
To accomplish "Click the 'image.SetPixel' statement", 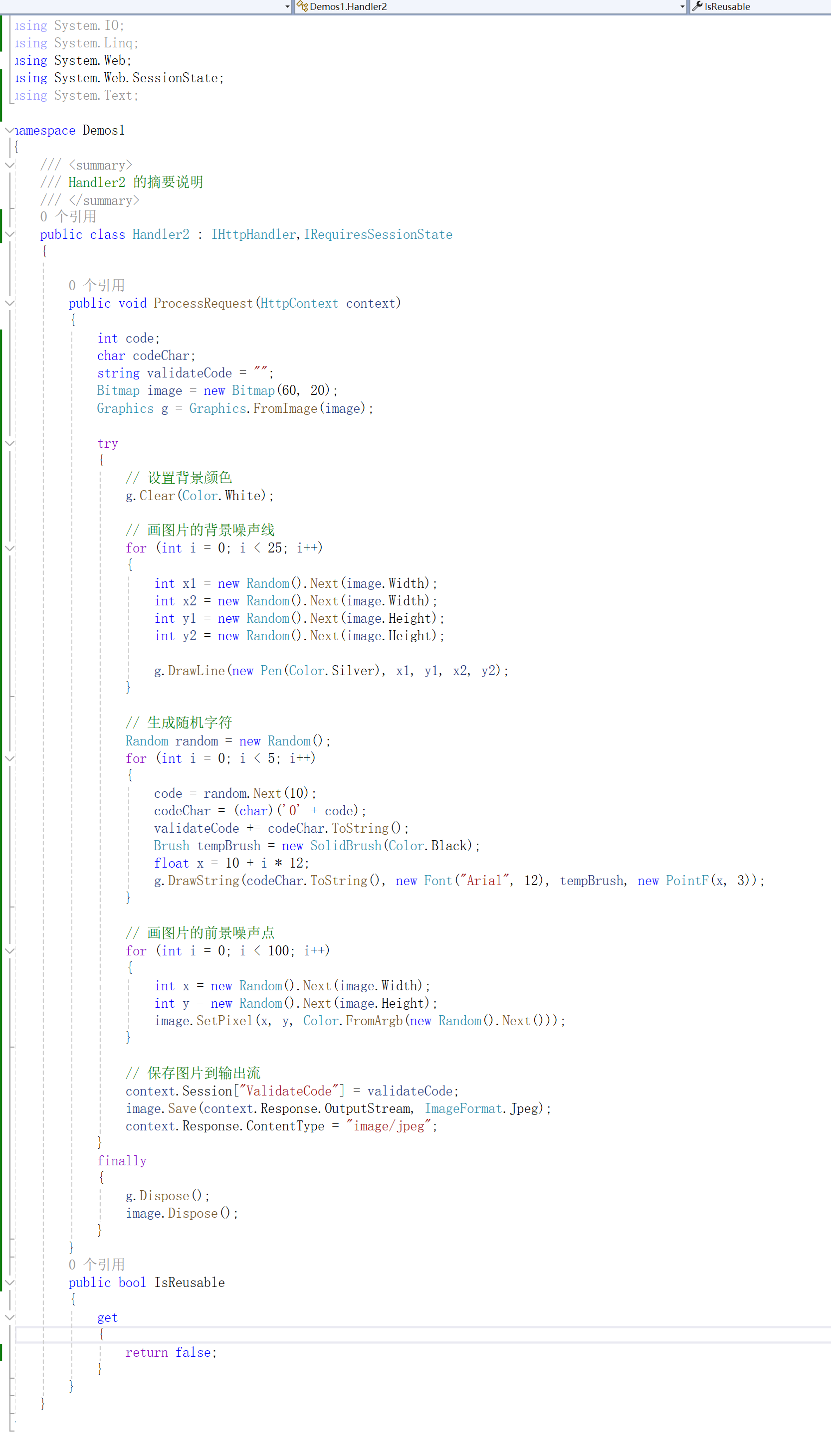I will coord(360,1021).
